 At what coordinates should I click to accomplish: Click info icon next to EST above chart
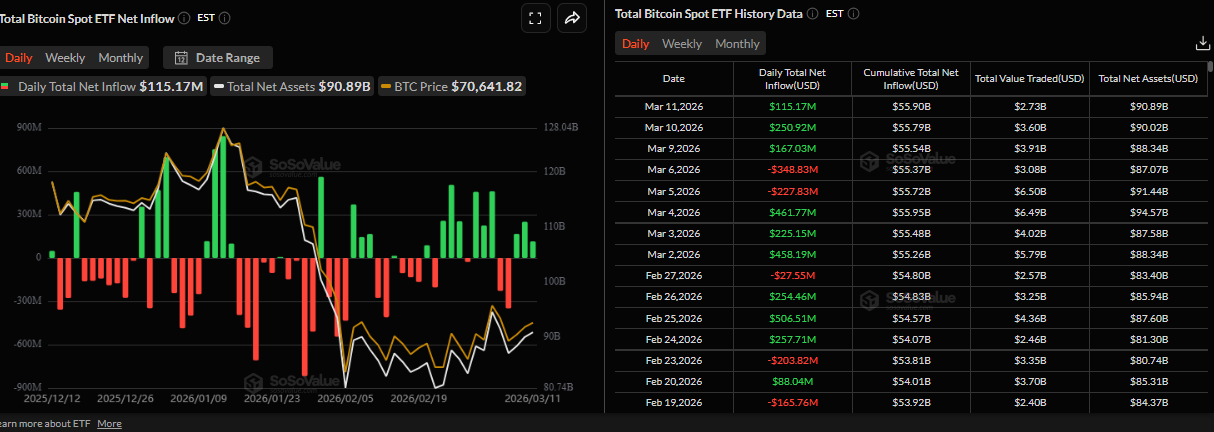(224, 18)
